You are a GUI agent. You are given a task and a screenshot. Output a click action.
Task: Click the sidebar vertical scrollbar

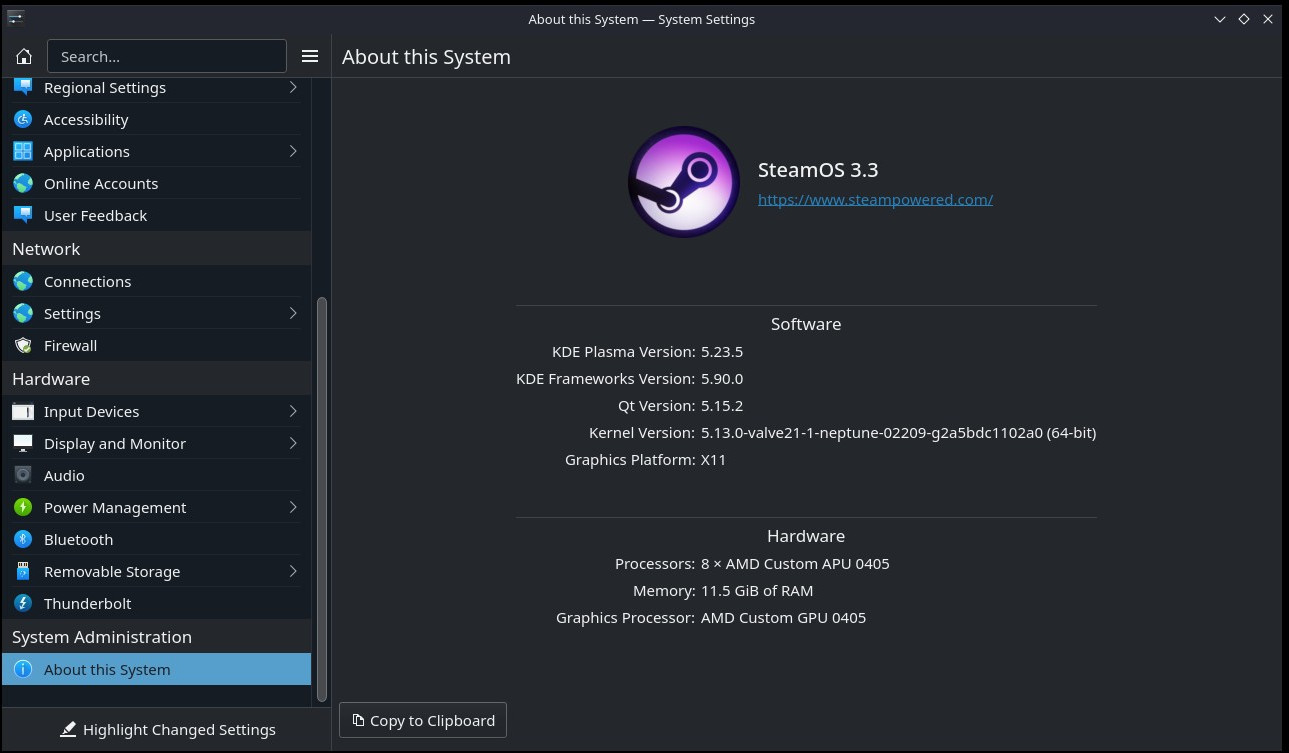click(322, 500)
